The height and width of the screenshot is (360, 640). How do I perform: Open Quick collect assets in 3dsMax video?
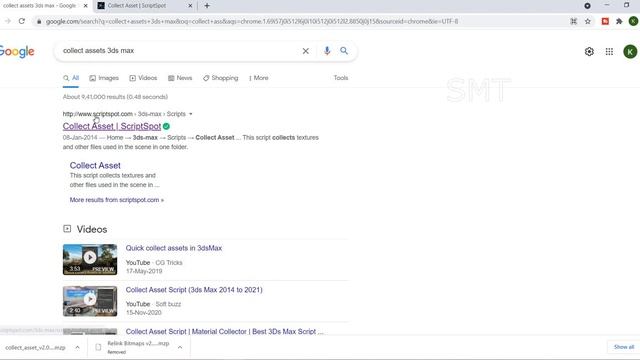[x=174, y=248]
